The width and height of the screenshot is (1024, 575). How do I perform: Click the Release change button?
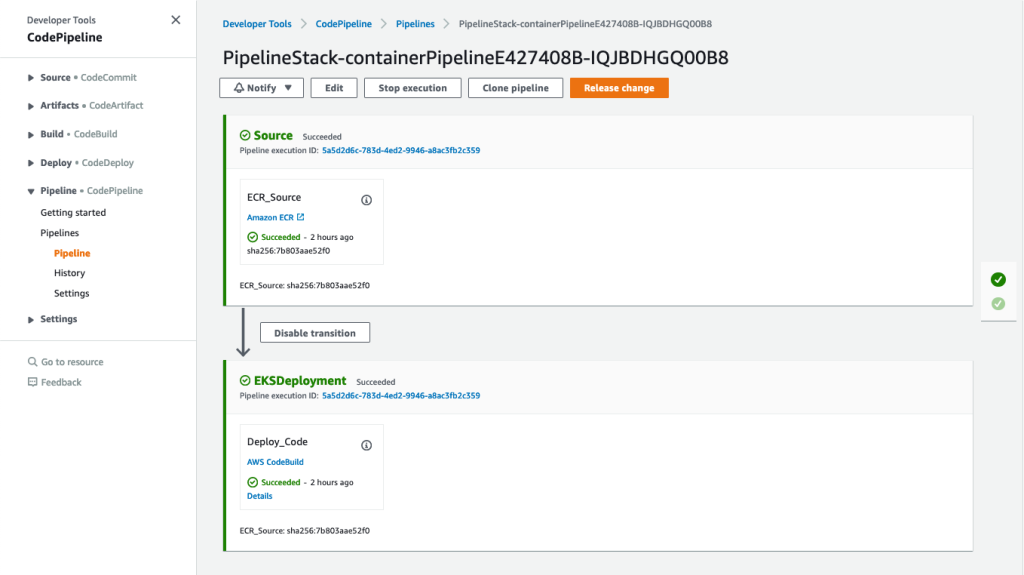tap(619, 88)
